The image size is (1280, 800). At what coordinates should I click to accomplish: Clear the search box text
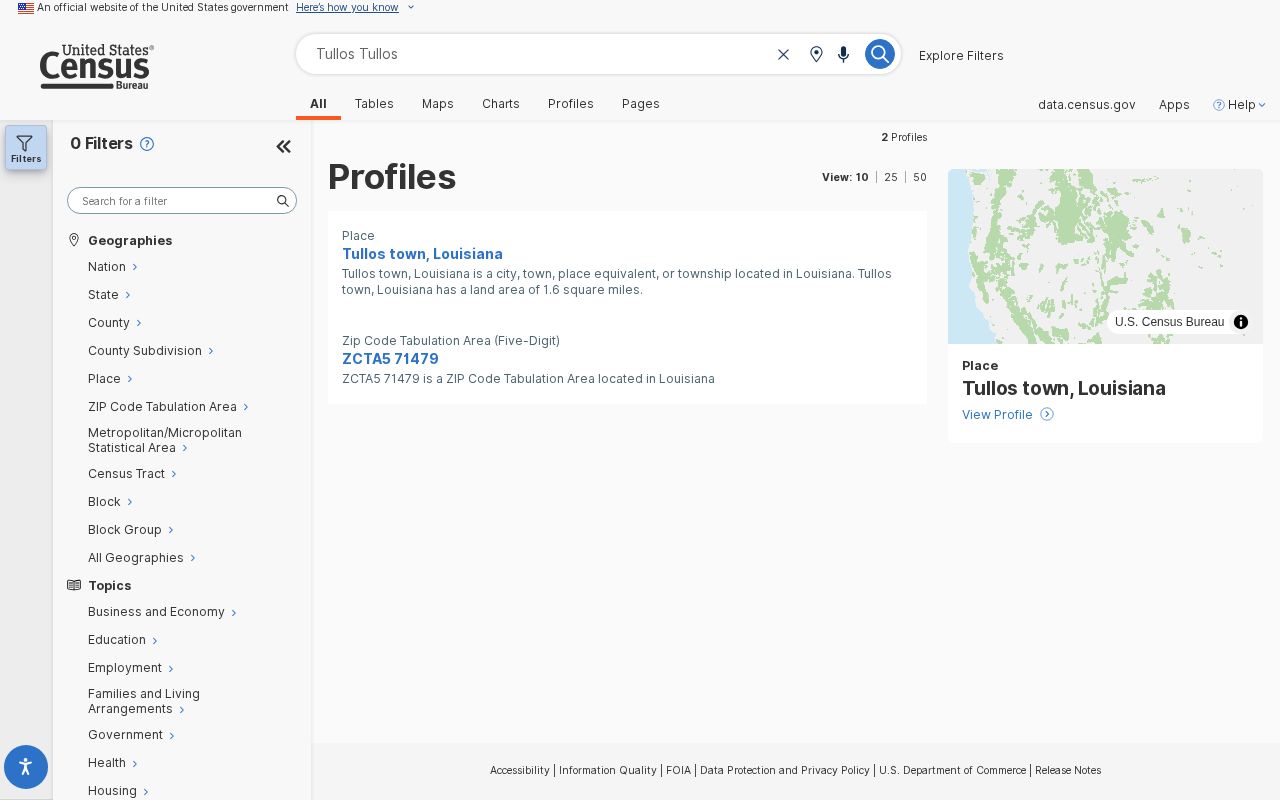(784, 55)
